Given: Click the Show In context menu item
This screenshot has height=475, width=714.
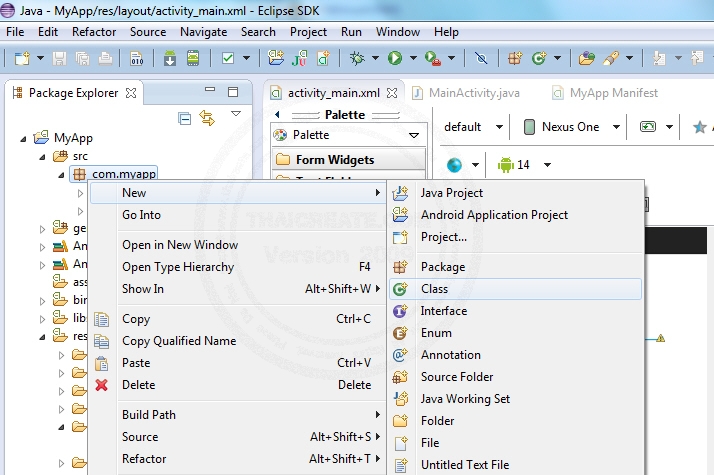Looking at the screenshot, I should tap(237, 289).
